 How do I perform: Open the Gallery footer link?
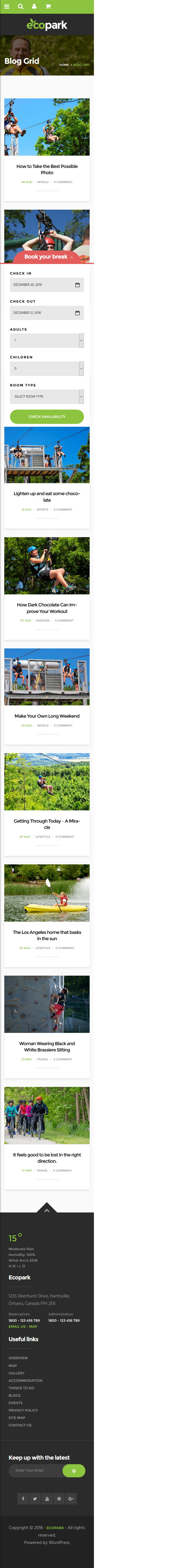tap(16, 1373)
